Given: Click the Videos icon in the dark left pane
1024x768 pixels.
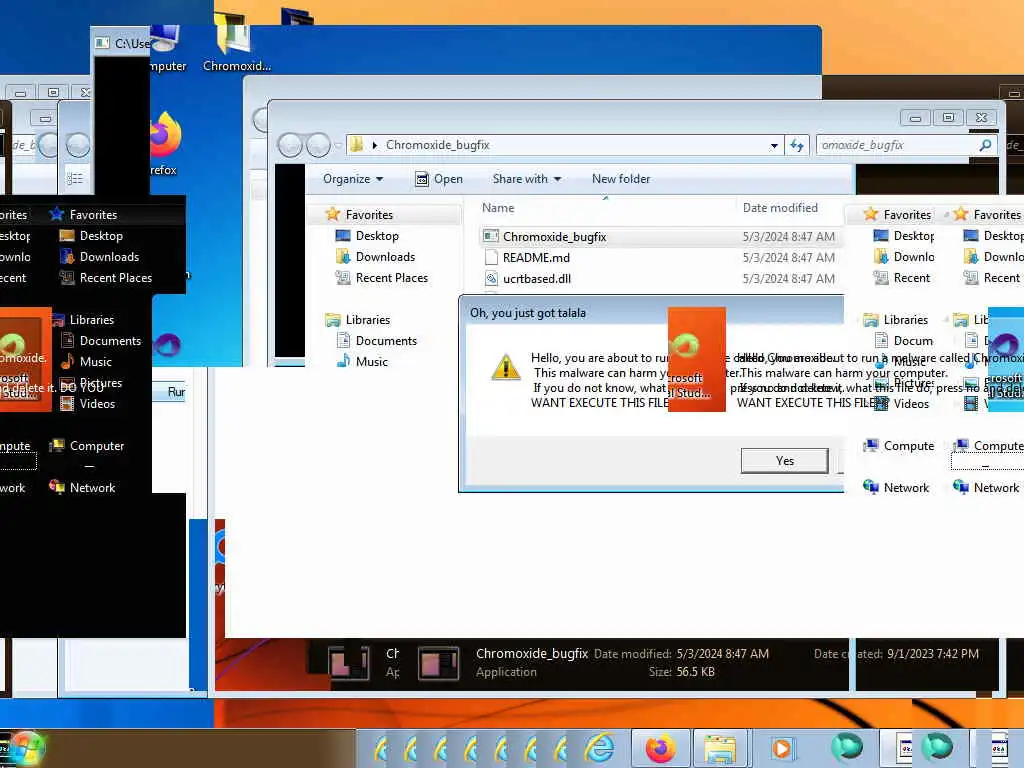Looking at the screenshot, I should (67, 404).
